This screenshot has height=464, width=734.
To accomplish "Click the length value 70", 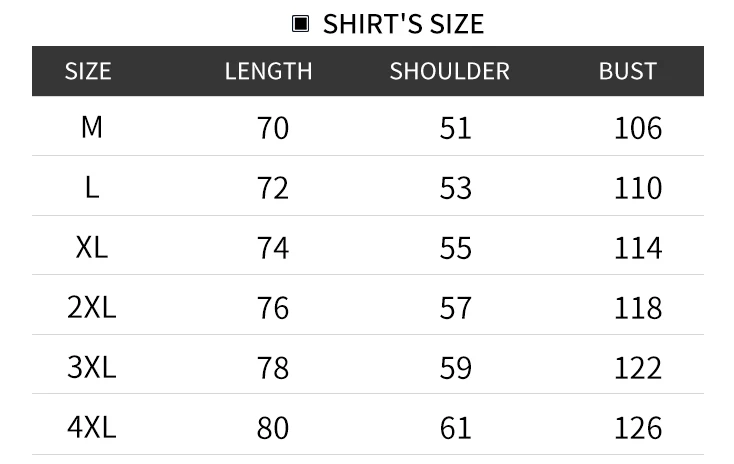I will click(x=273, y=128).
